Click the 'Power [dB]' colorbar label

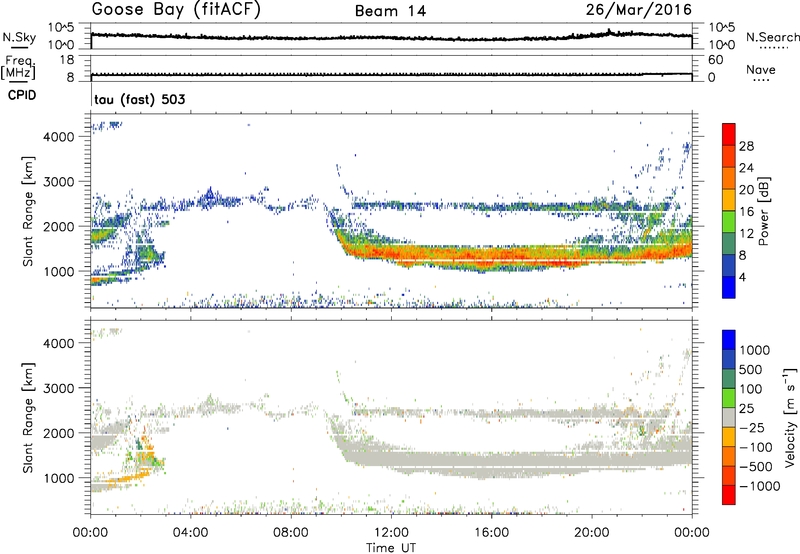click(763, 211)
